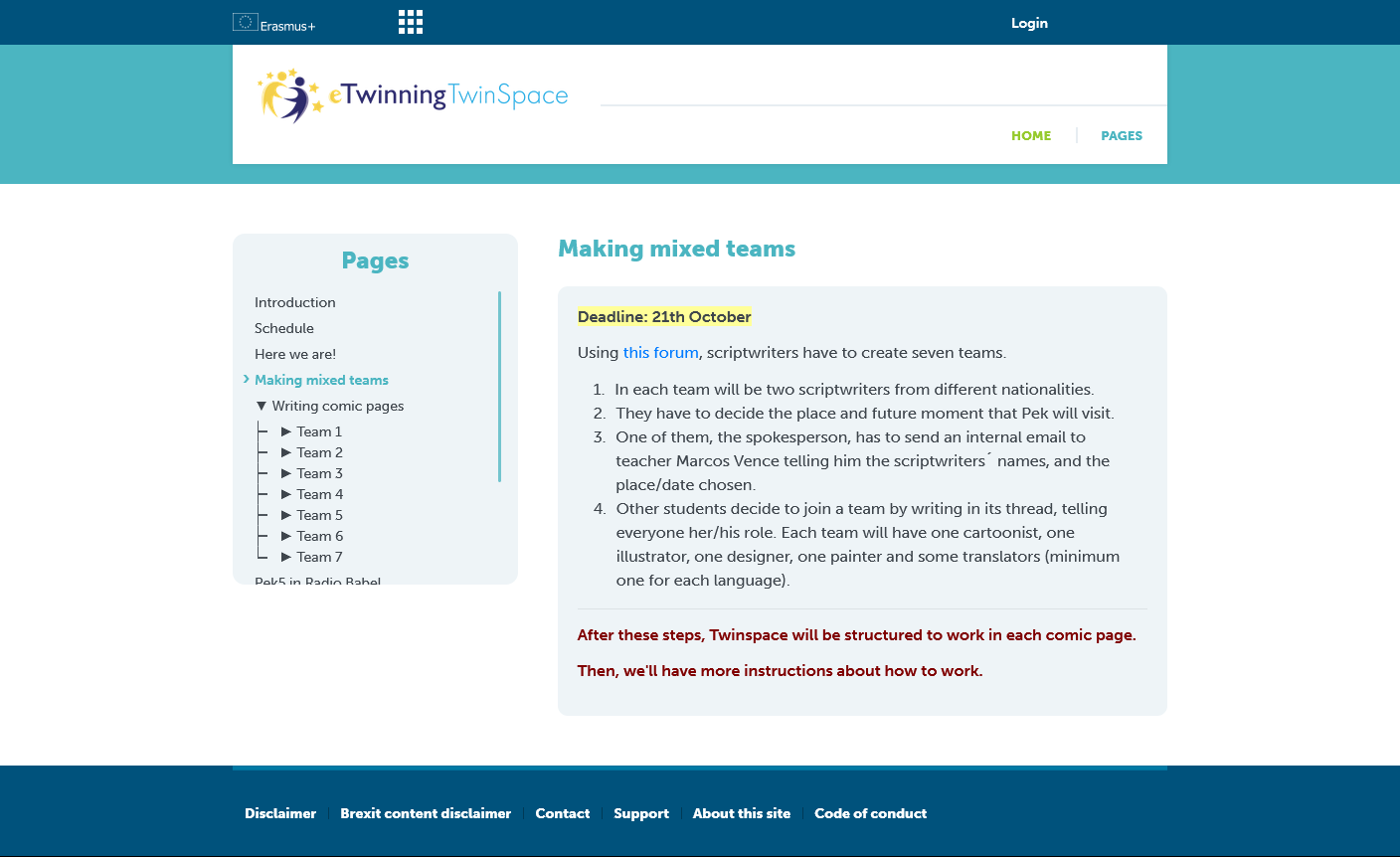Open the Team 7 page label
Viewport: 1400px width, 857px height.
tap(319, 557)
